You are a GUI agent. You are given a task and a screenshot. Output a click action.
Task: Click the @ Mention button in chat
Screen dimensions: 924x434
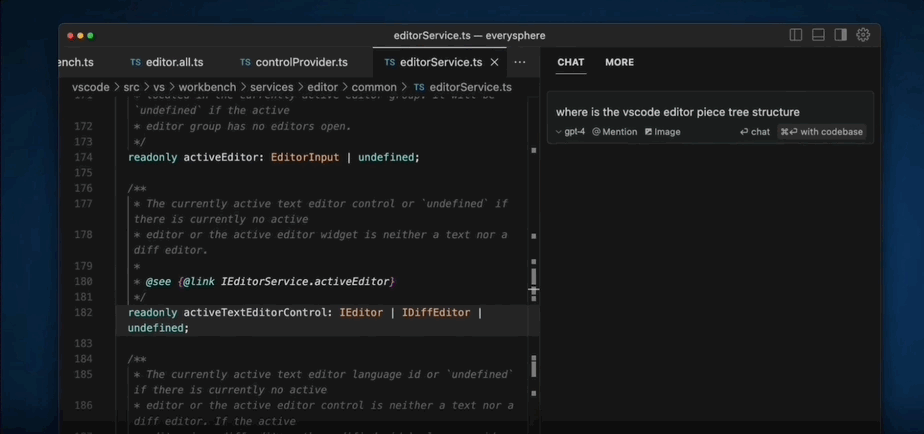tap(615, 132)
